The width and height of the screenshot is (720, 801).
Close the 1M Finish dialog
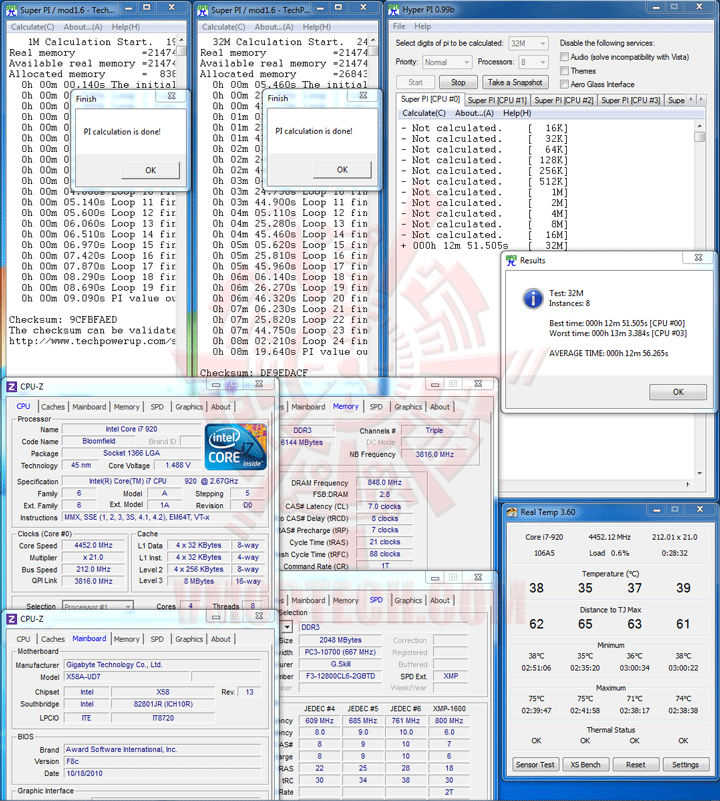coord(172,96)
